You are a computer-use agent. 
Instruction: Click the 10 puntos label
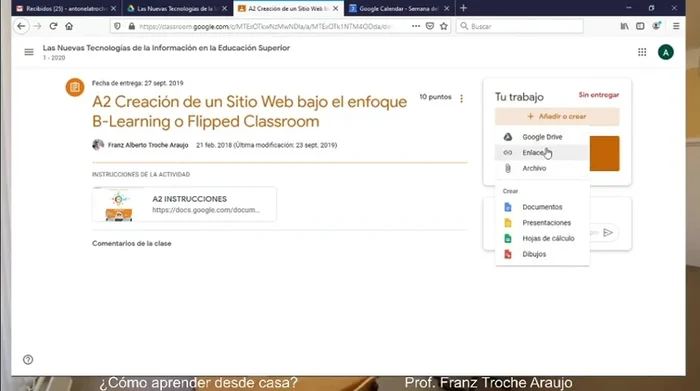tap(435, 97)
